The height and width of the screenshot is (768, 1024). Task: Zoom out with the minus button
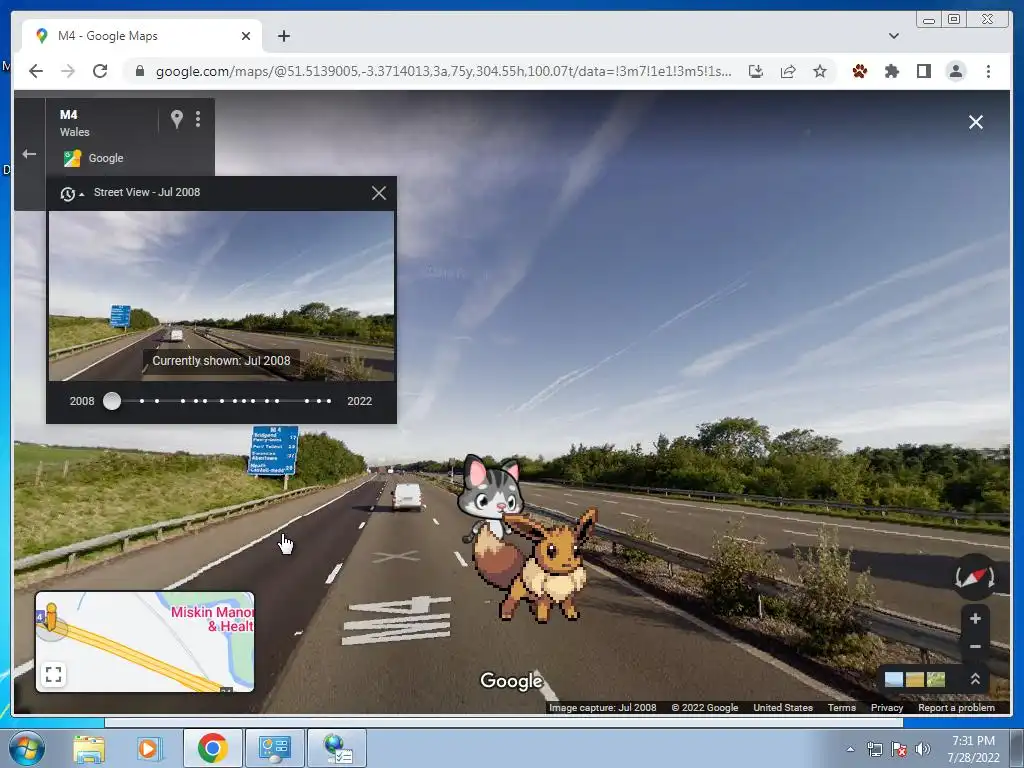(x=975, y=647)
